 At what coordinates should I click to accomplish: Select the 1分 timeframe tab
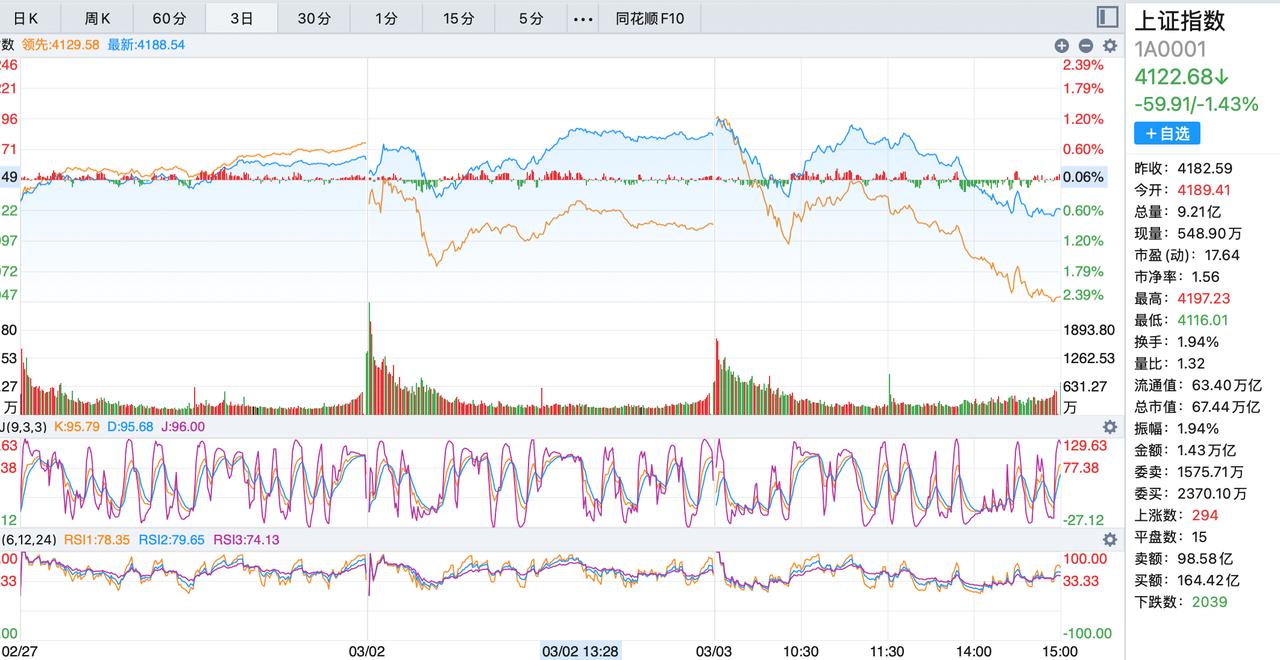click(386, 18)
